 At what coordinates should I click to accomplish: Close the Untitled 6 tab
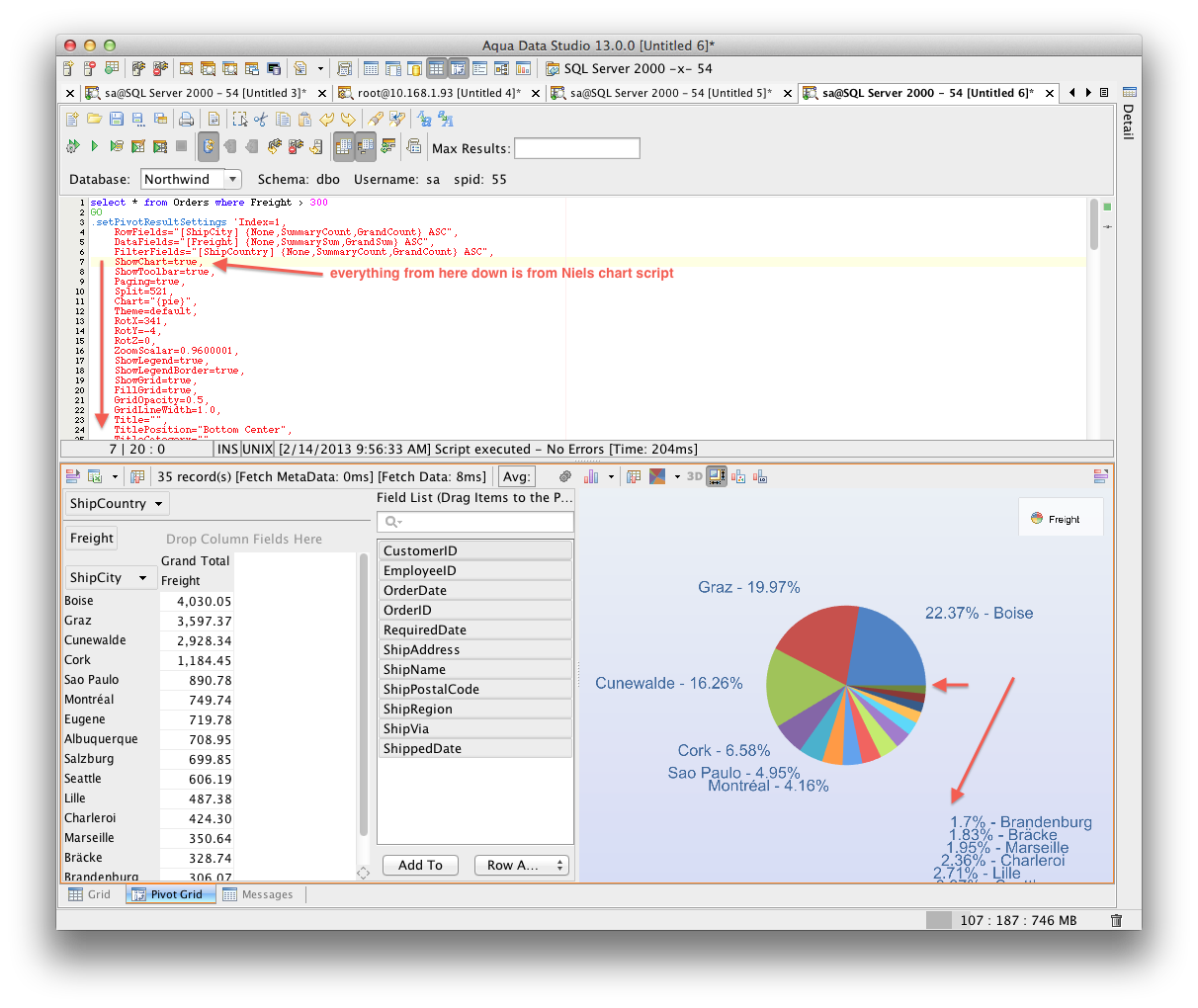pyautogui.click(x=1049, y=93)
